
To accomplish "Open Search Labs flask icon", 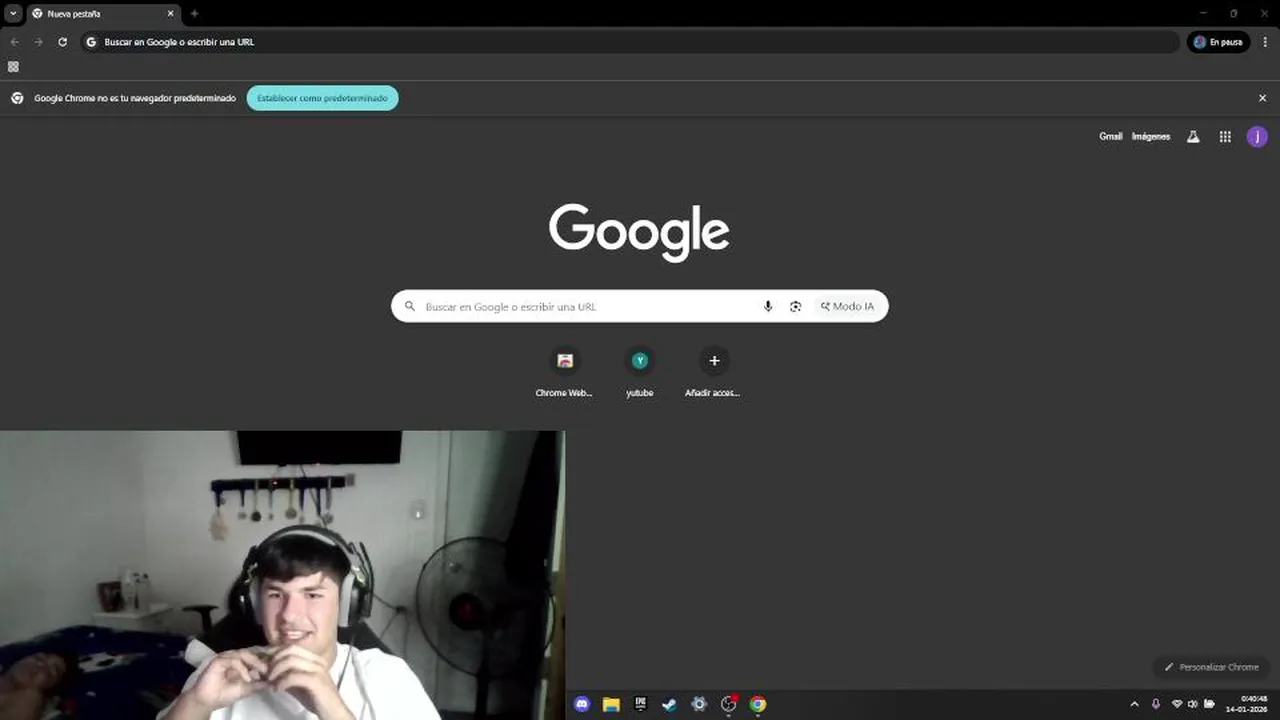I will [1193, 137].
